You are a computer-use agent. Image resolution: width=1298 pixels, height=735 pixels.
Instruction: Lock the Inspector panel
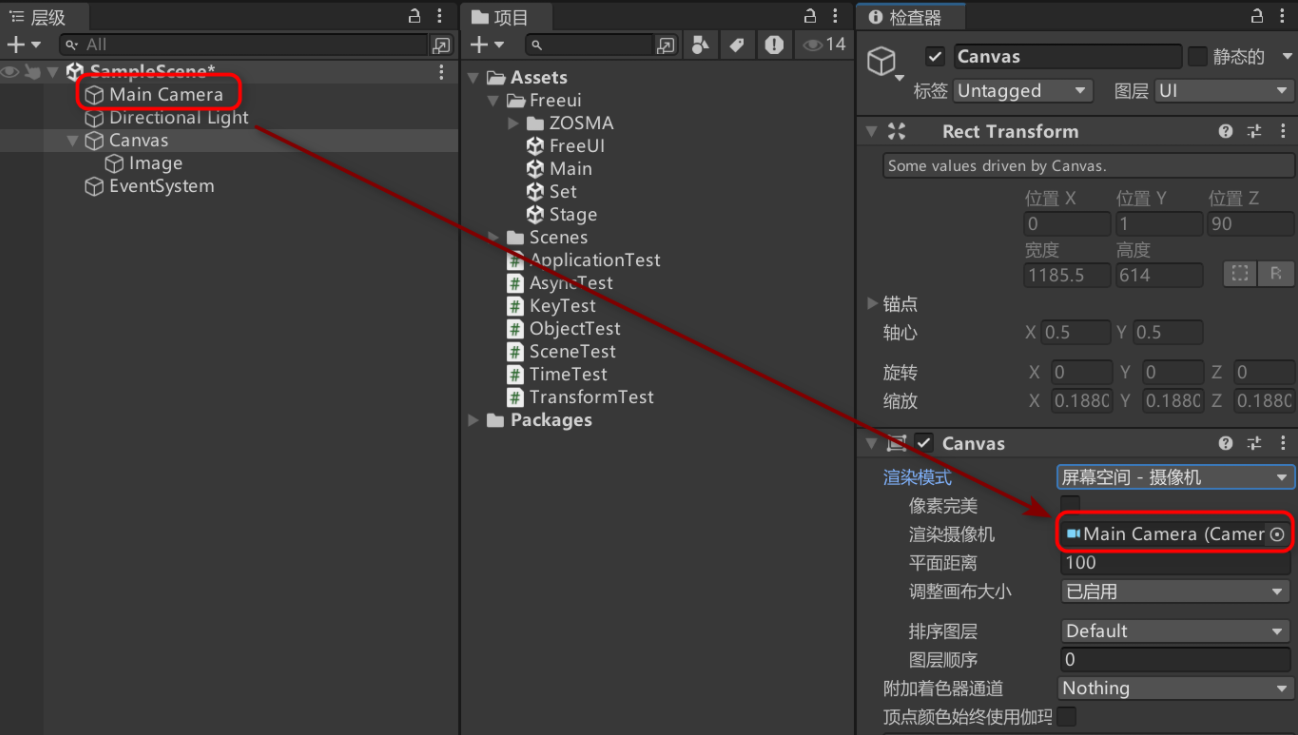1257,16
